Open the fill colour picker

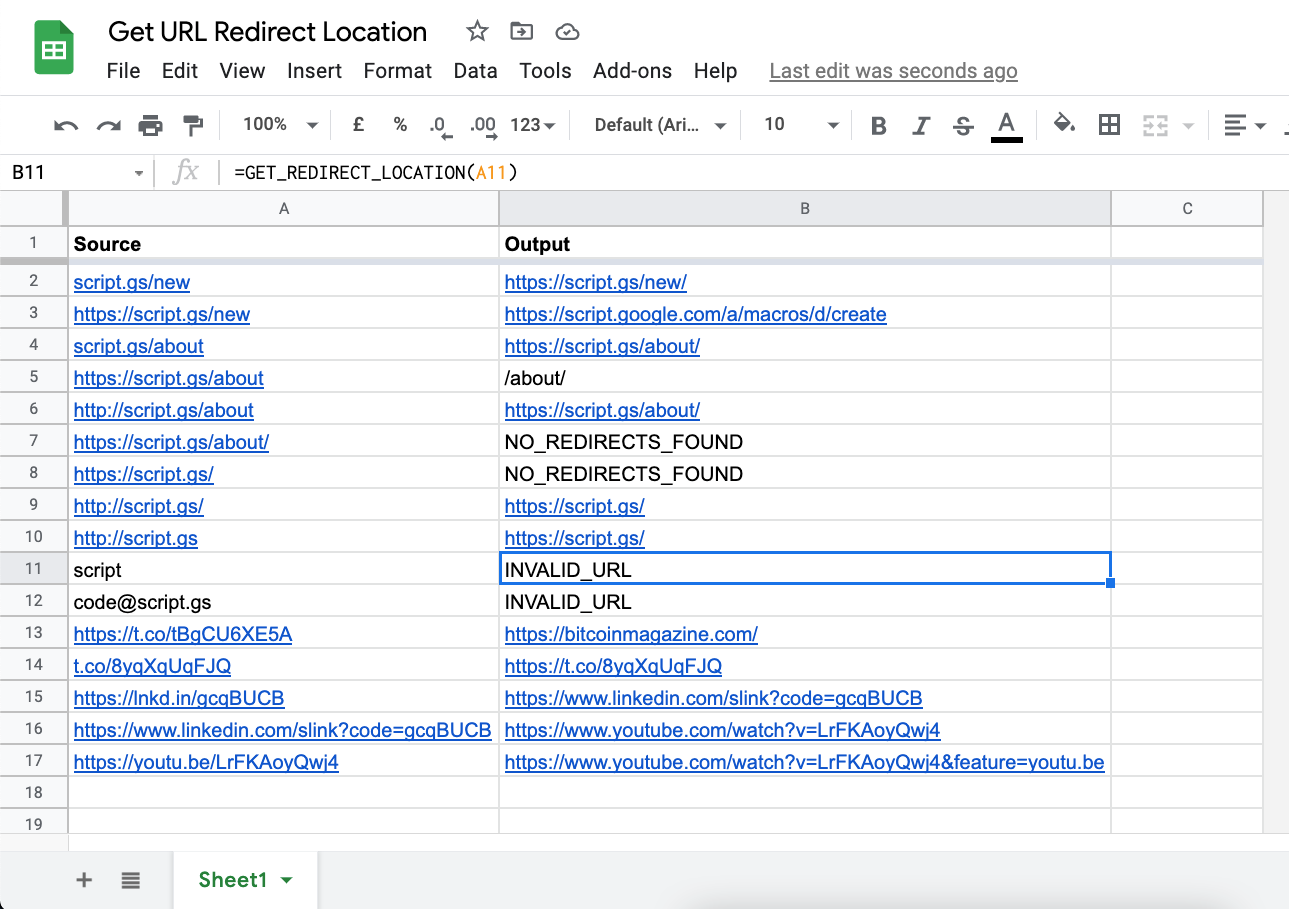click(1065, 125)
